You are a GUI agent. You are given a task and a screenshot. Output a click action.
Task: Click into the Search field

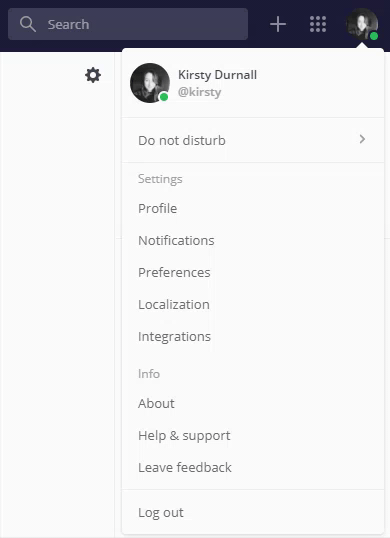tap(128, 24)
